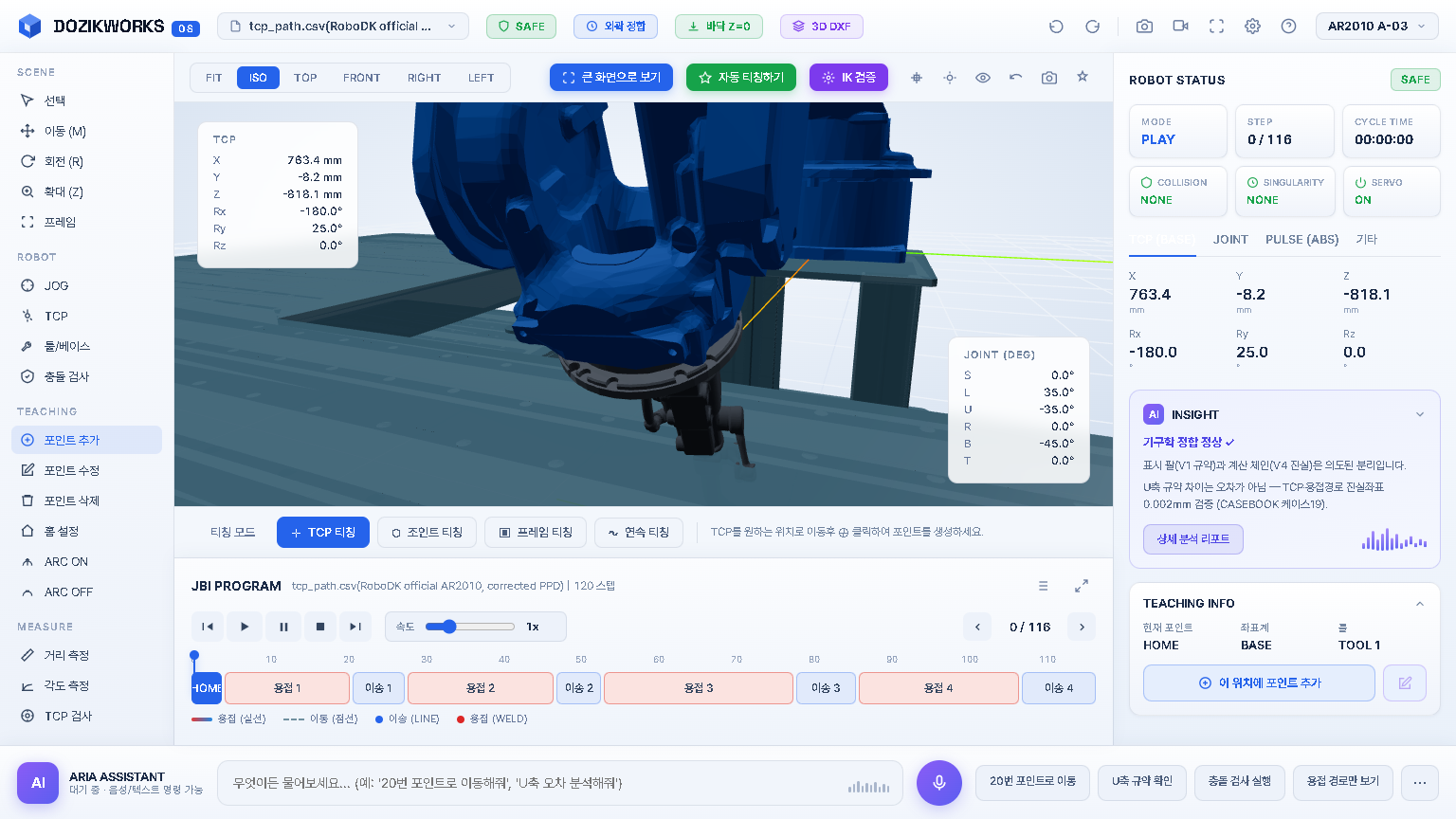Activate the 회전 (R) rotate tool

86,161
